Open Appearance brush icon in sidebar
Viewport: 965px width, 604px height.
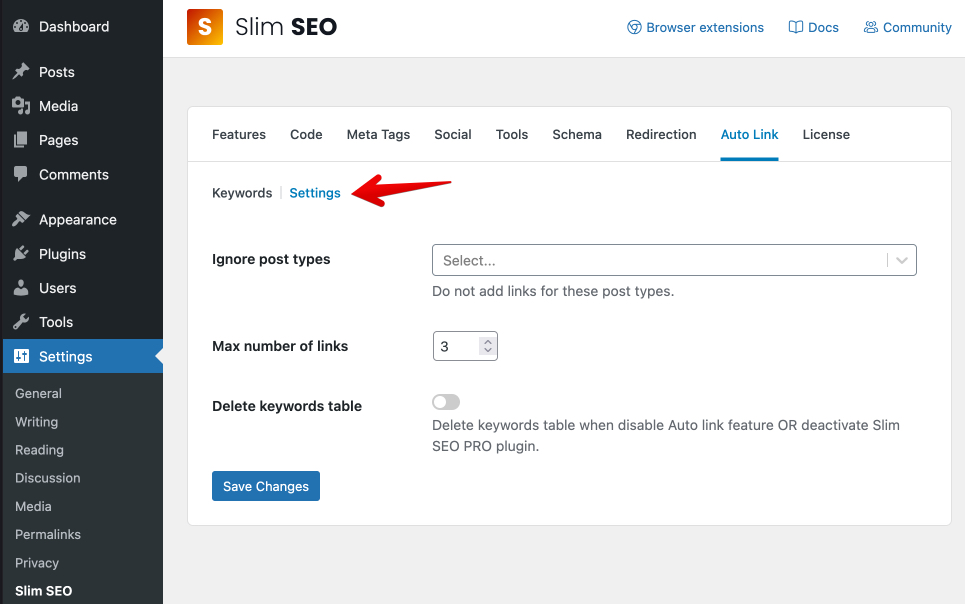point(21,220)
